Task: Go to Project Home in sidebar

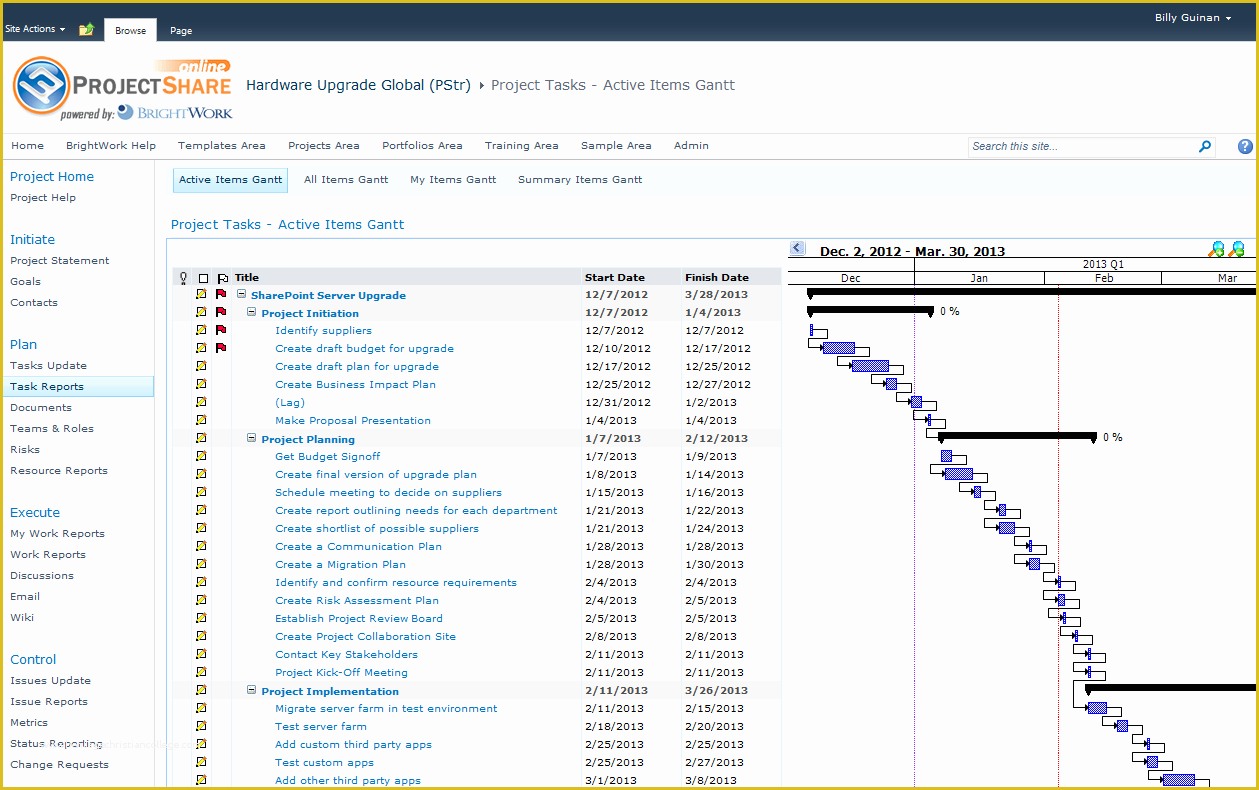Action: point(52,177)
